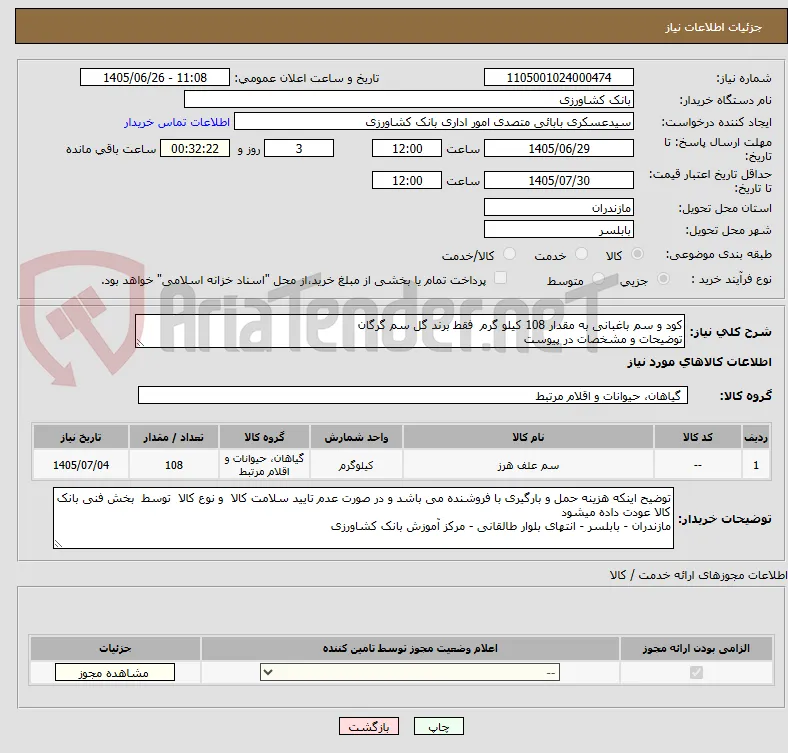Click the تاریخ نیاز column header
This screenshot has height=753, width=788.
(81, 437)
